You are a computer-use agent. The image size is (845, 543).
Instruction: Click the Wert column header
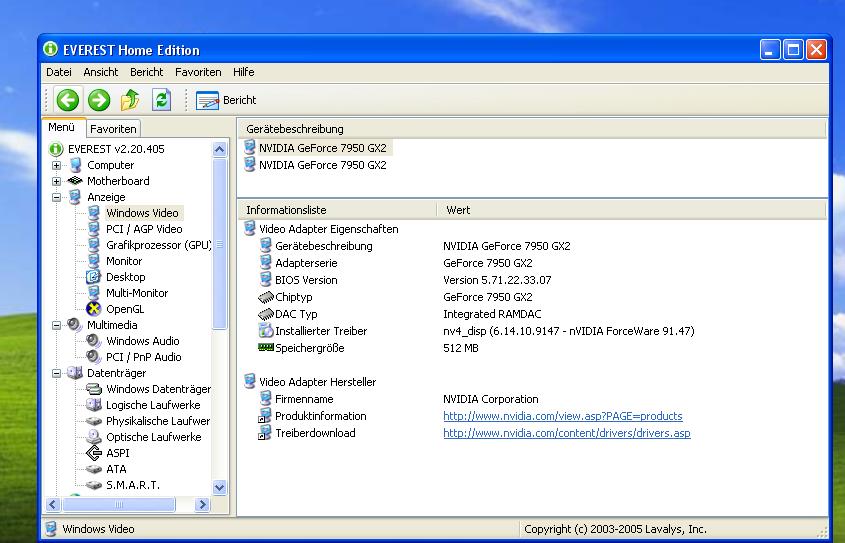coord(631,210)
